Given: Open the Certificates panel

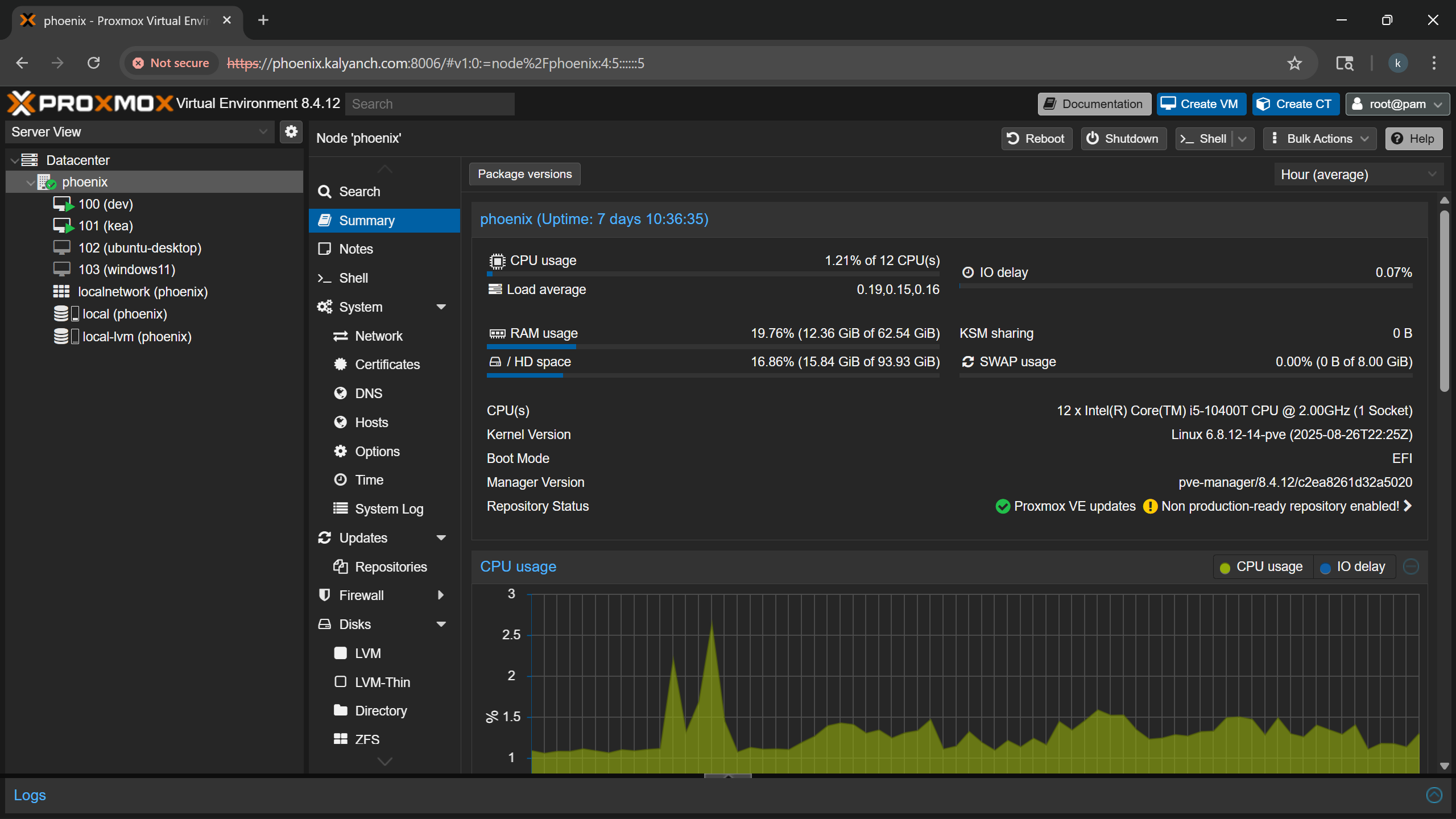Looking at the screenshot, I should pos(387,364).
